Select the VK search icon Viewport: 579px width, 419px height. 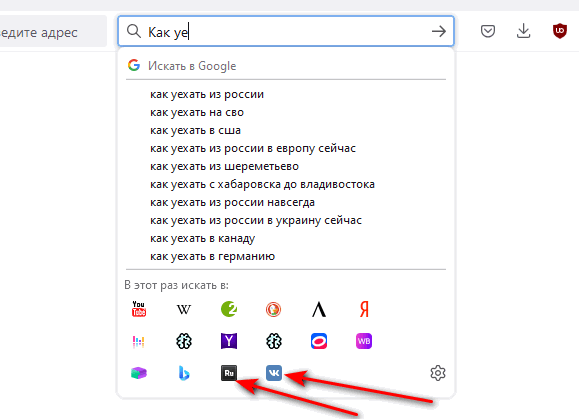pos(274,373)
